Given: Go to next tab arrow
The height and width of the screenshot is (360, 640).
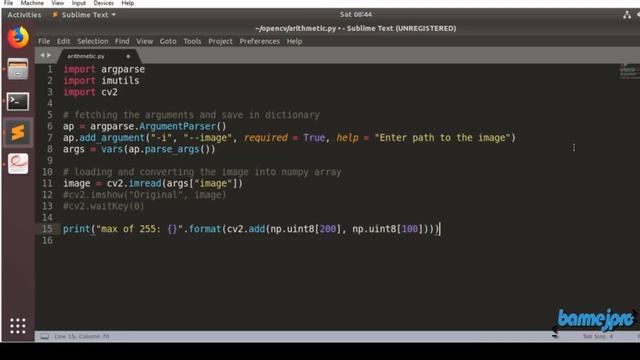Looking at the screenshot, I should [49, 55].
